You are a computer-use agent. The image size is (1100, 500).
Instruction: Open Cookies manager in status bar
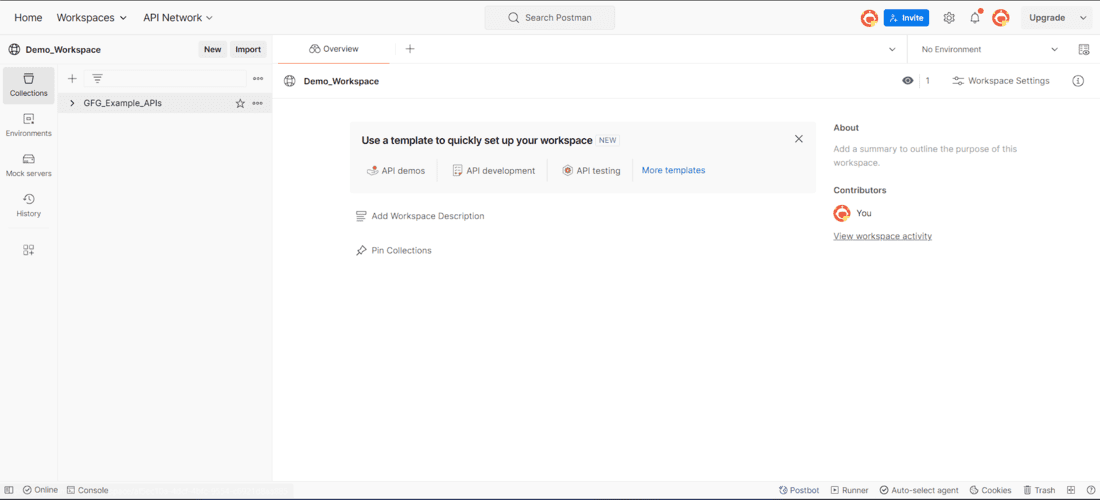[991, 490]
